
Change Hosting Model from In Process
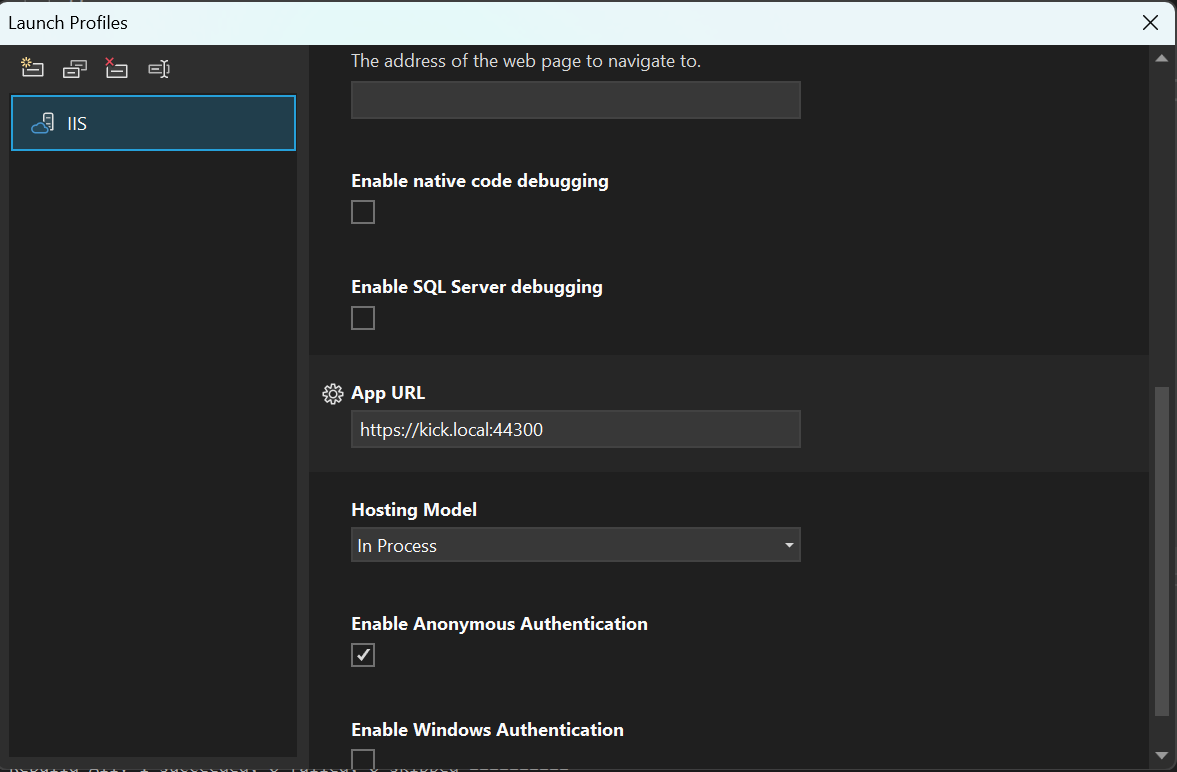(575, 544)
